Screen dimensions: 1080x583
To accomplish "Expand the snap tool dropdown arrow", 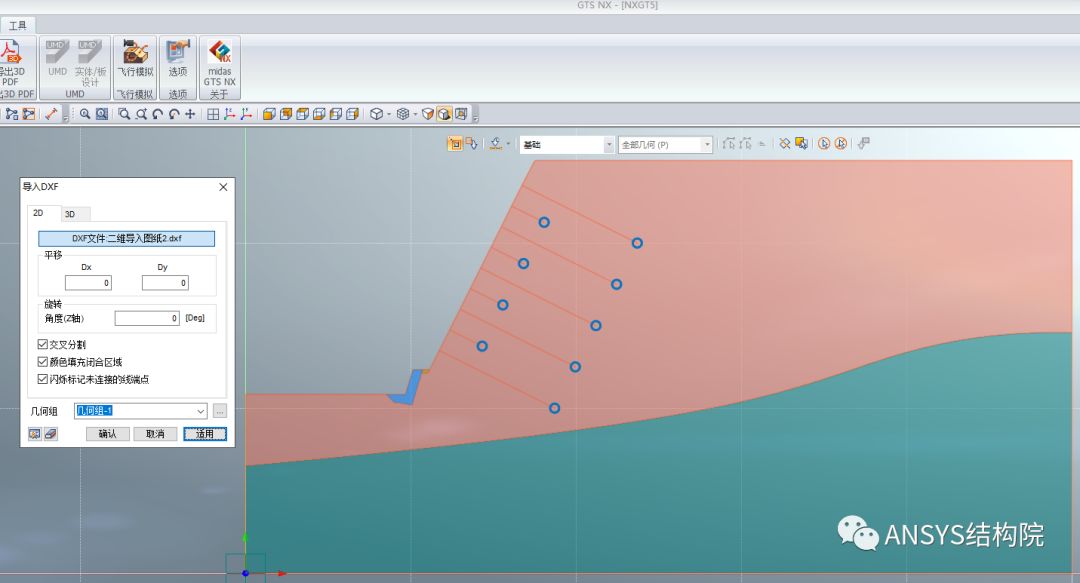I will pos(508,144).
